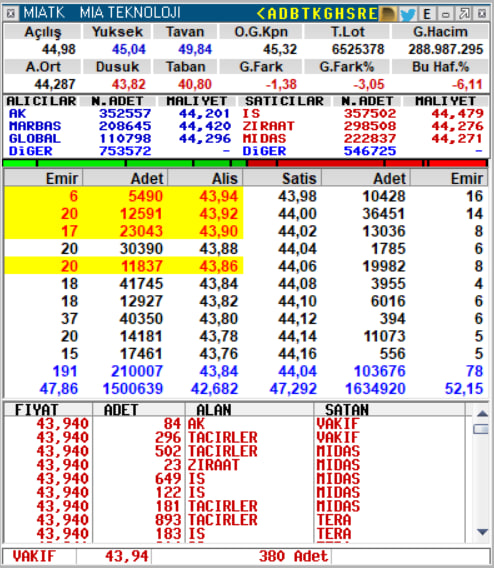
Task: Click the Dusuk header cell
Action: coord(117,67)
